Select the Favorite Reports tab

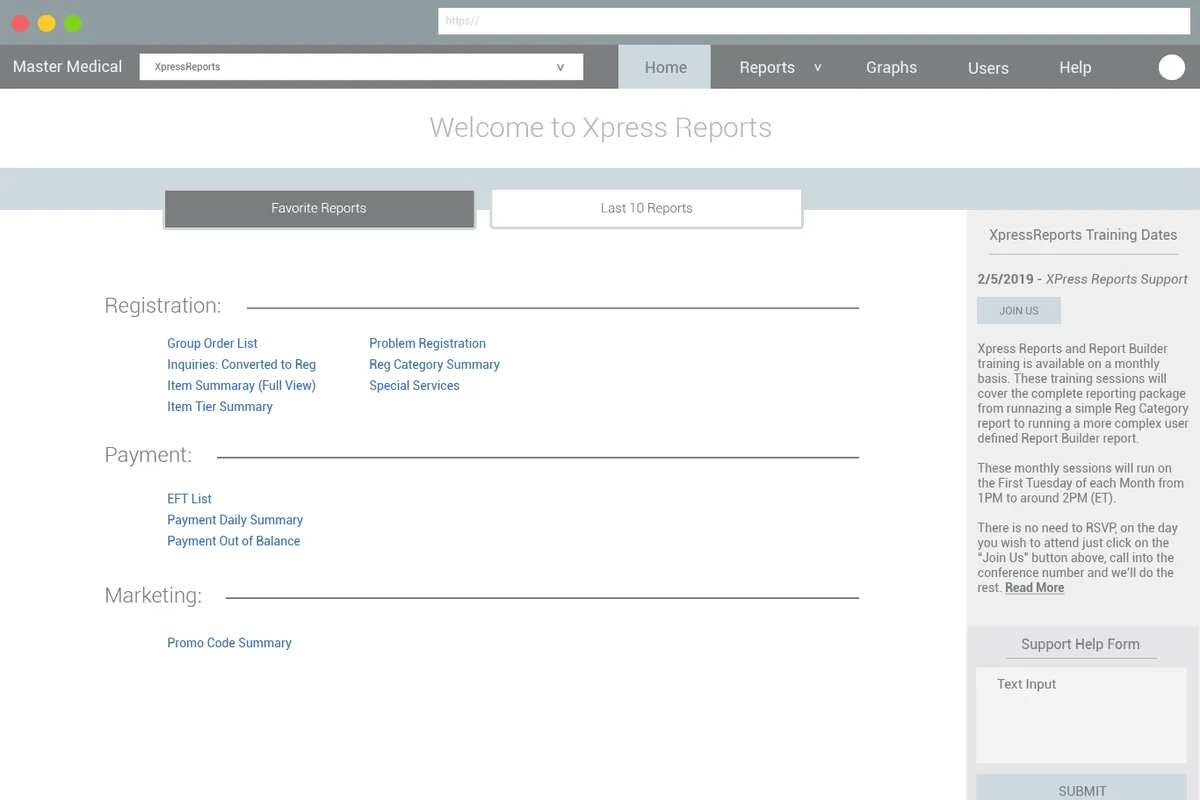pos(319,208)
